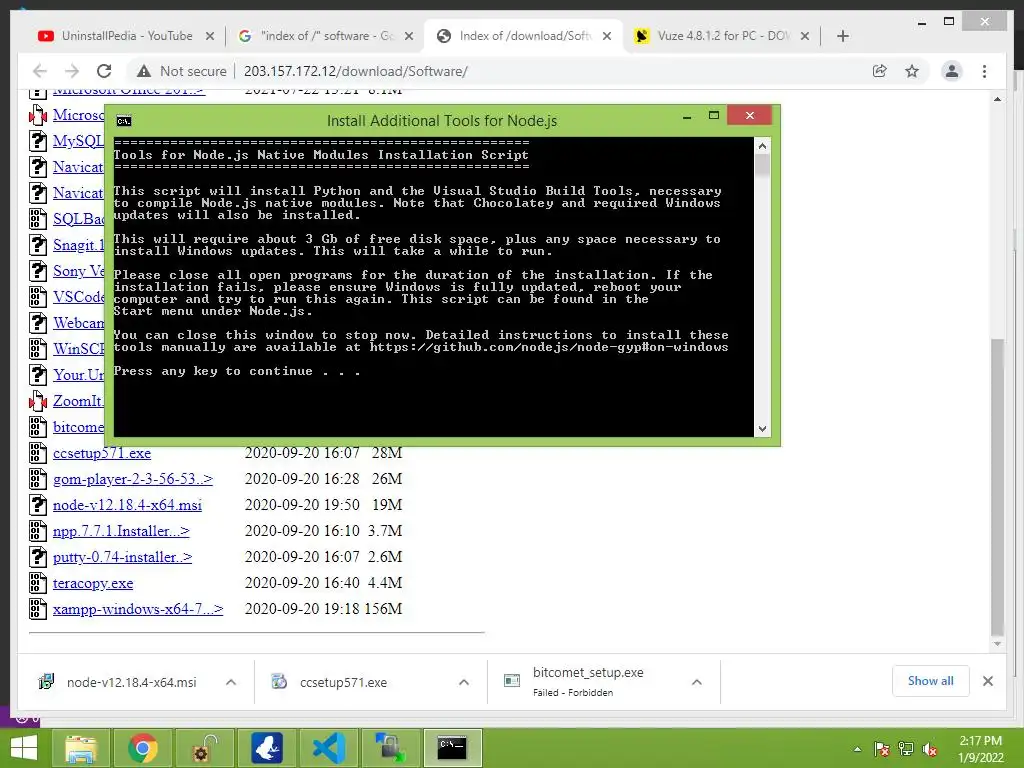The image size is (1024, 768).
Task: Switch to the UninstallPedia - YouTube tab
Action: tap(116, 36)
